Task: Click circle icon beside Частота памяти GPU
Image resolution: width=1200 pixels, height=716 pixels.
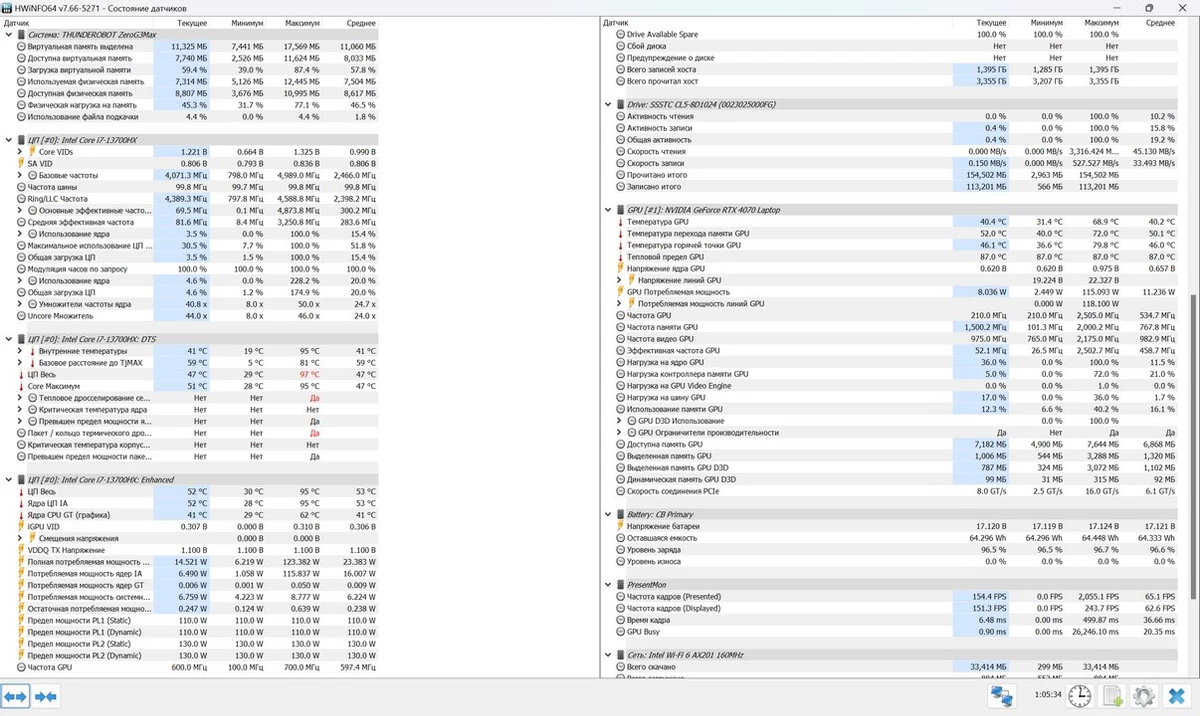Action: (x=620, y=327)
